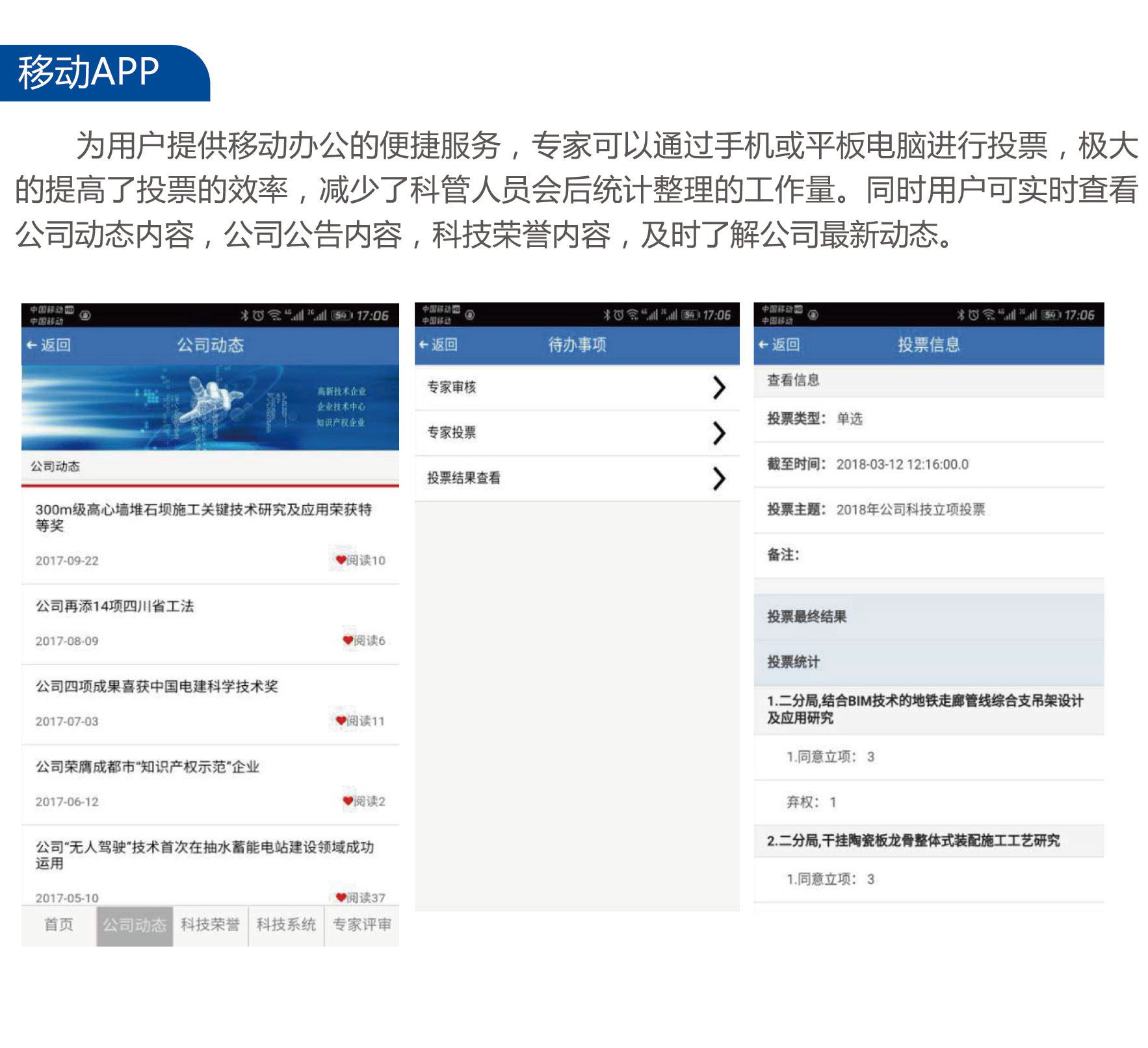Viewport: 1148px width, 1048px height.
Task: Expand 专家投票 chevron arrow
Action: point(718,433)
